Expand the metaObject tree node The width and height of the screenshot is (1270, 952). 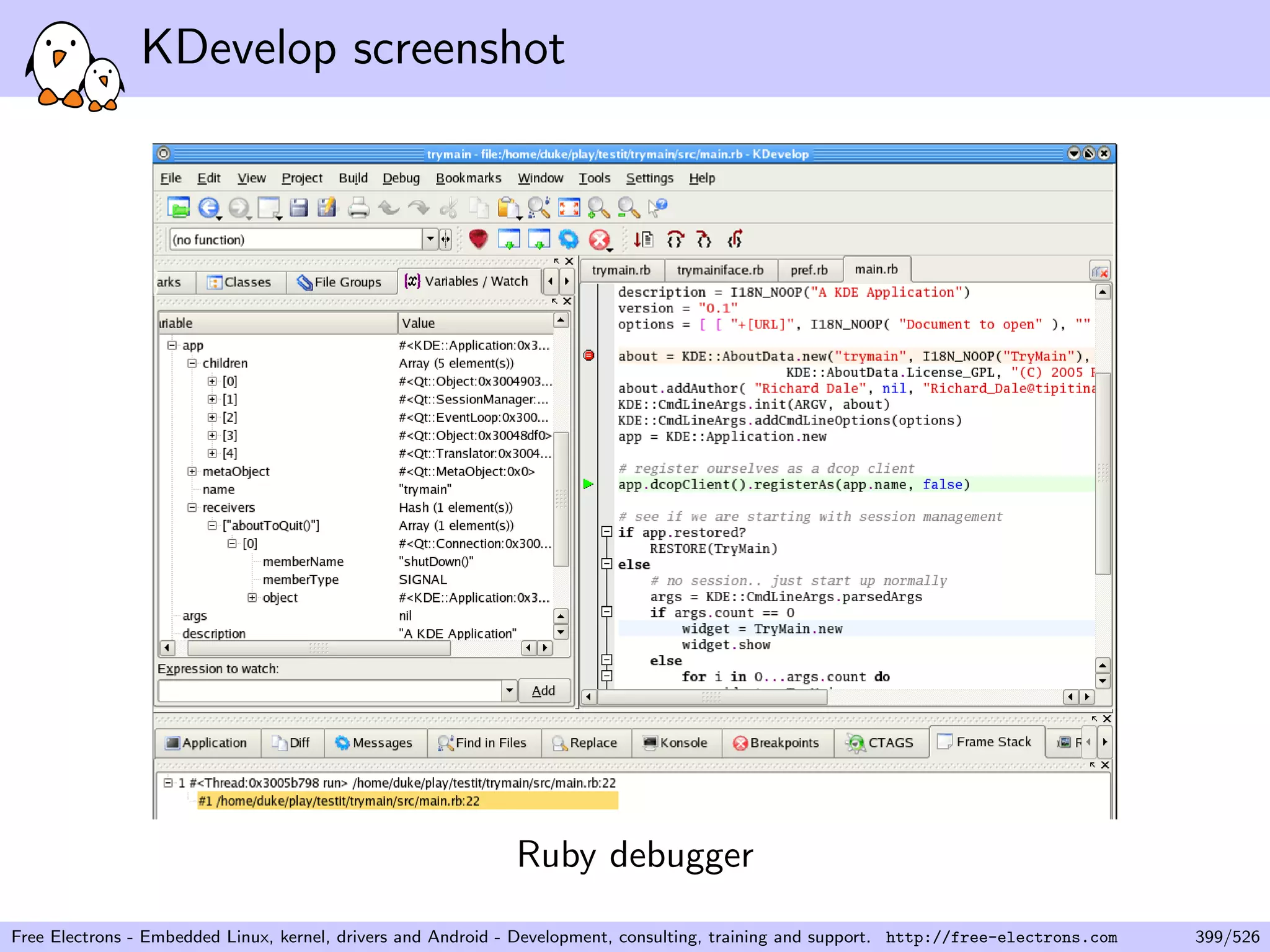[x=192, y=472]
